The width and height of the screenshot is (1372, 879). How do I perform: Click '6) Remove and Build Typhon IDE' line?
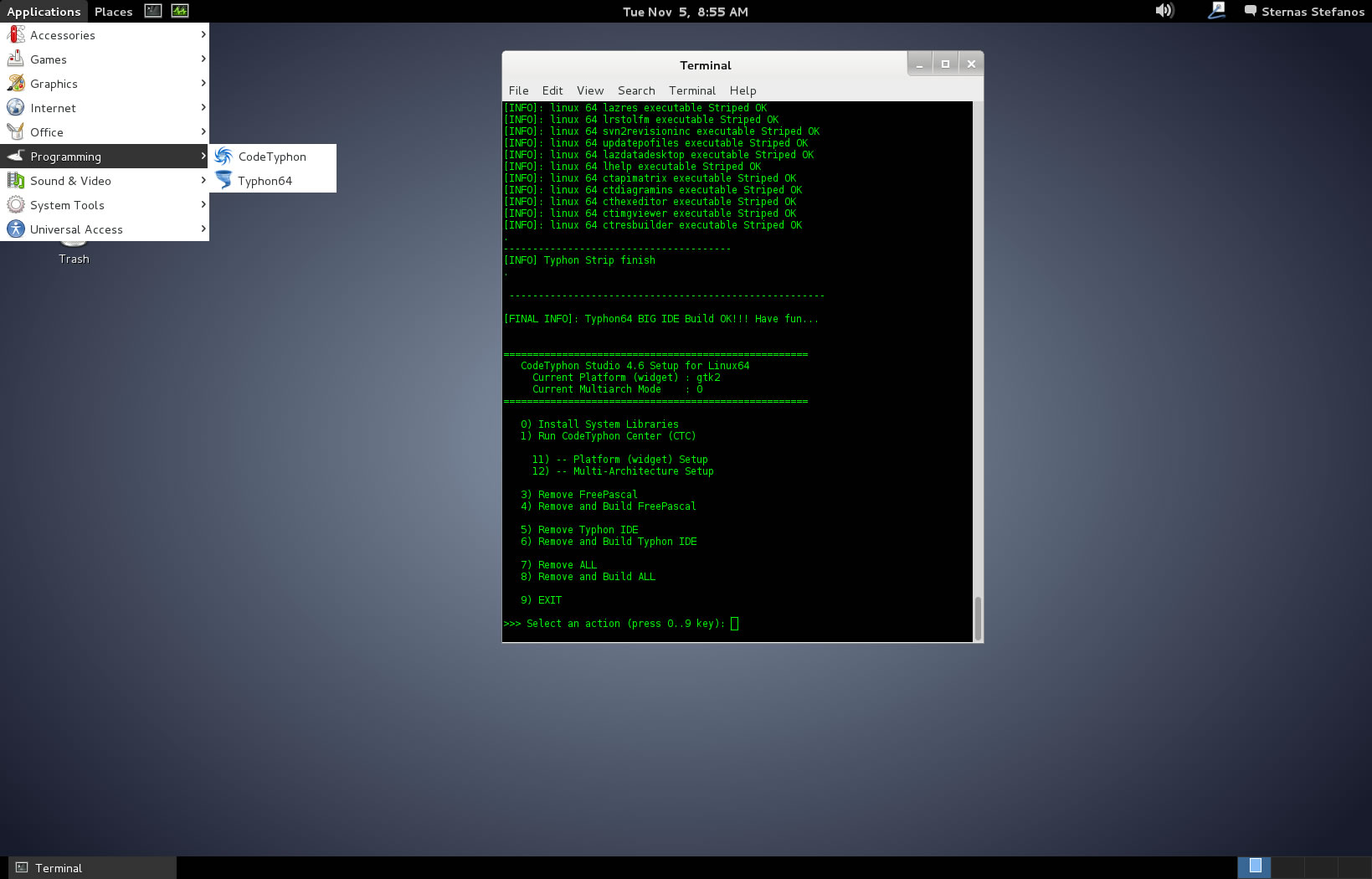click(x=609, y=542)
